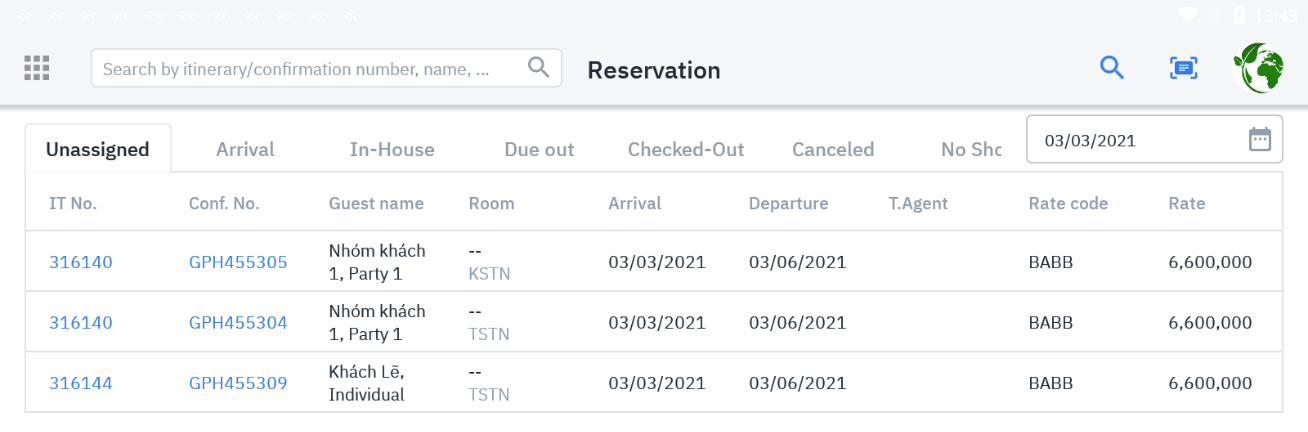Open confirmation link GPH455309

(x=238, y=383)
